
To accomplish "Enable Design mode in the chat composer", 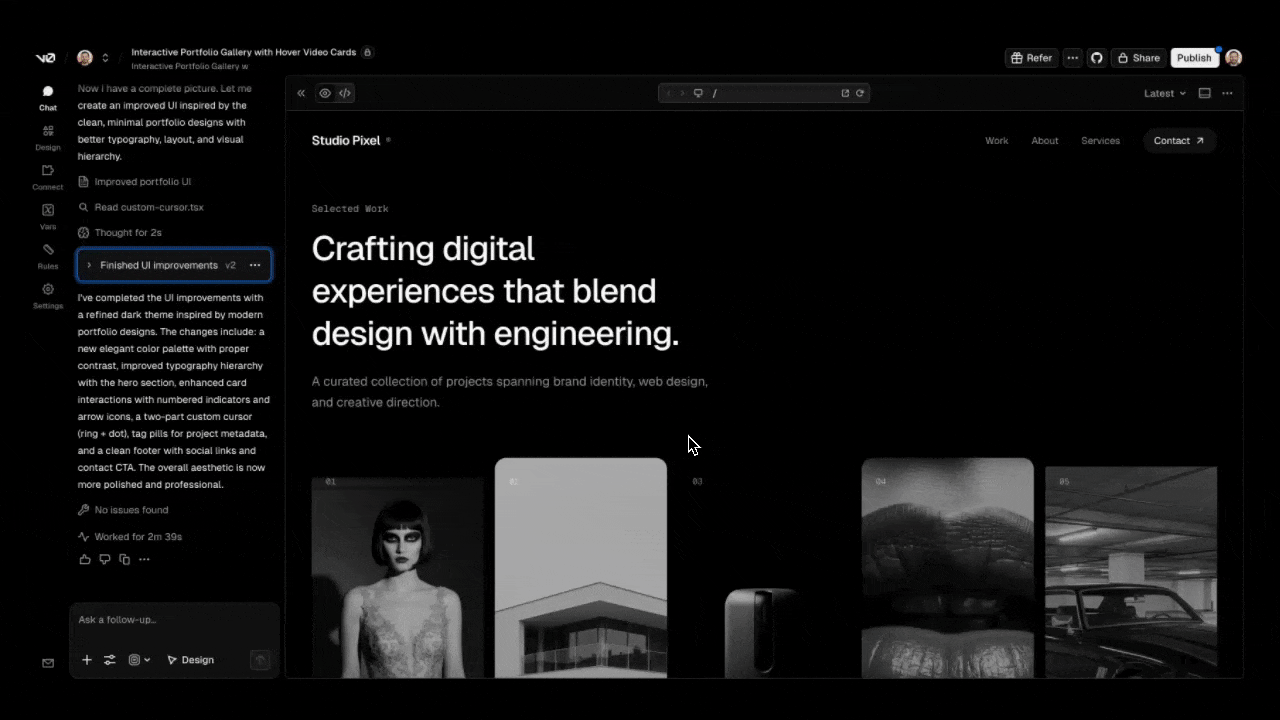I will [191, 660].
